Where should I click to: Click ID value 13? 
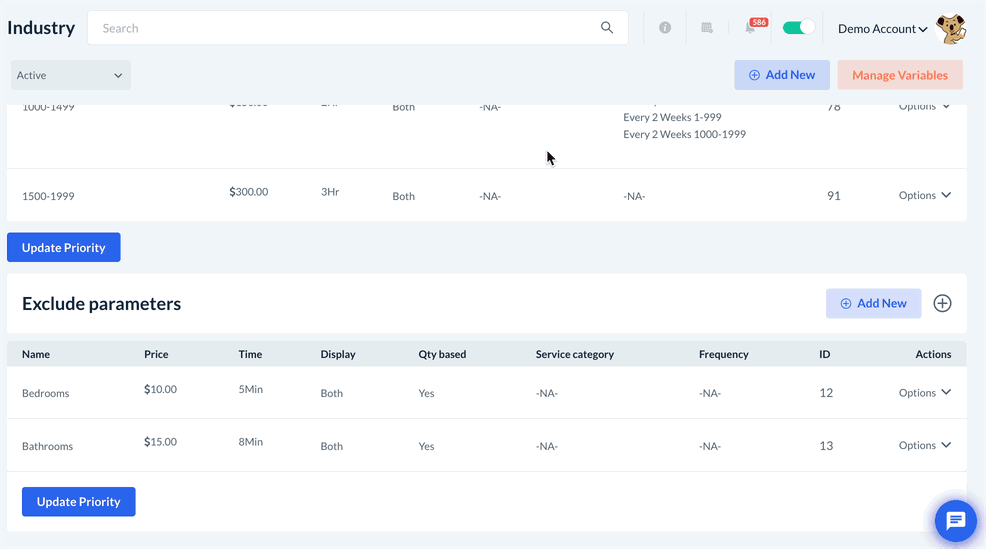pyautogui.click(x=826, y=446)
